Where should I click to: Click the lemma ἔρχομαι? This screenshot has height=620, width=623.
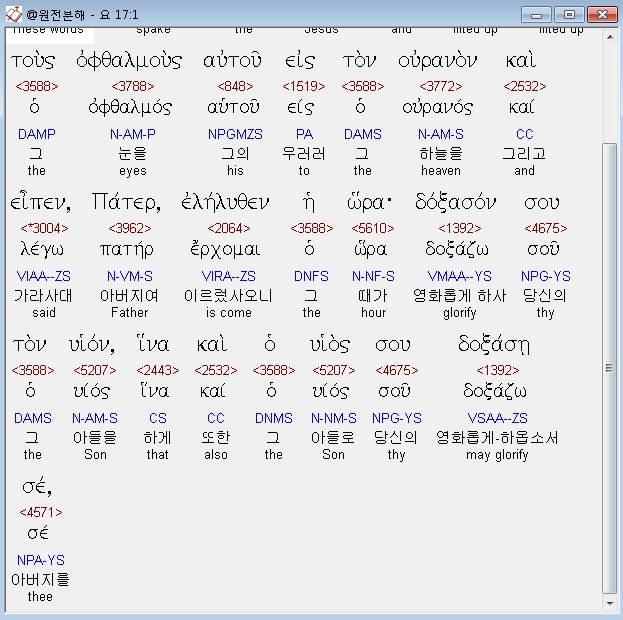click(x=225, y=250)
